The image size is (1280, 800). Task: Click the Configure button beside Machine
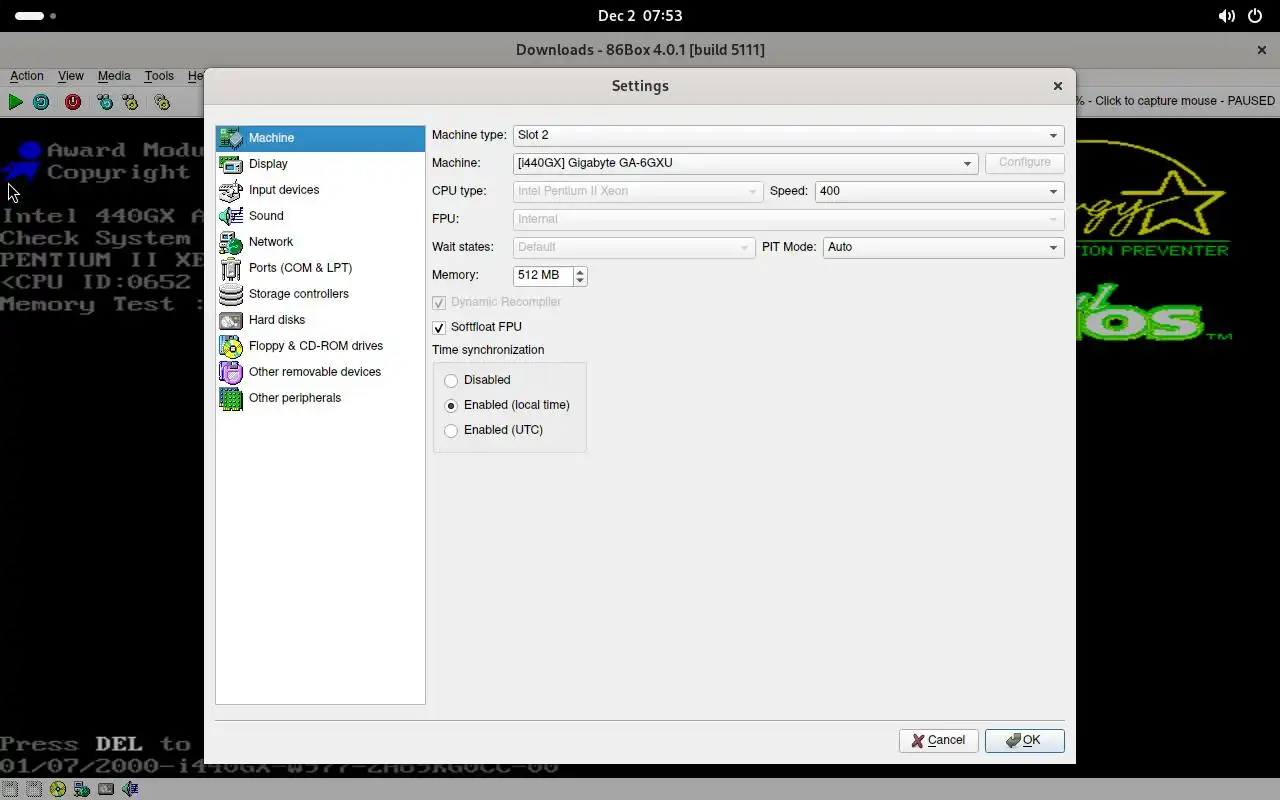tap(1024, 163)
